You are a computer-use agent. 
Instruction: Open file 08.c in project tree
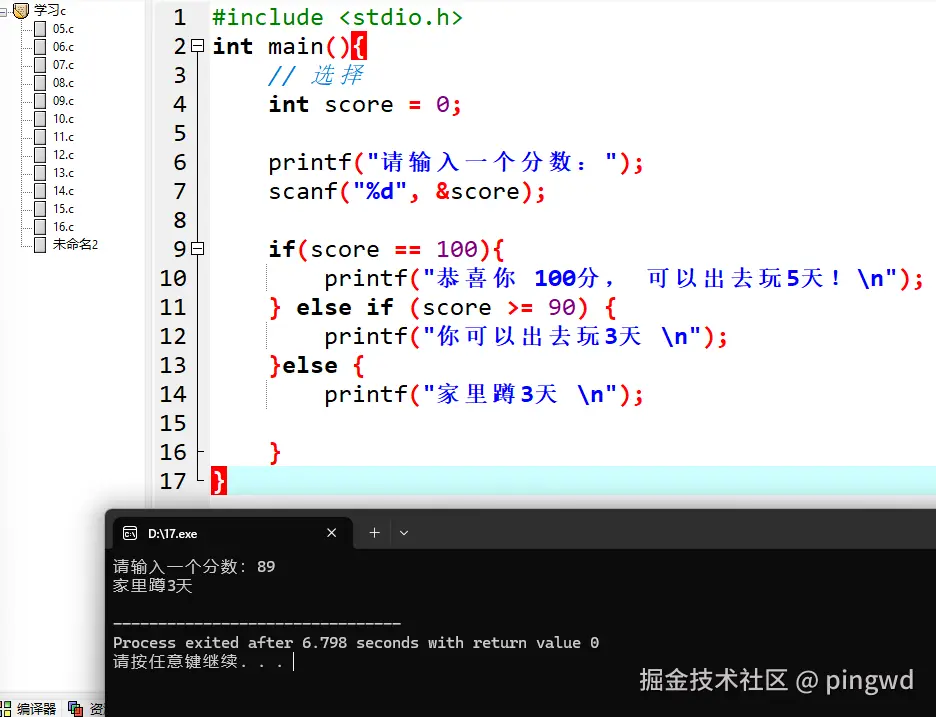click(63, 82)
